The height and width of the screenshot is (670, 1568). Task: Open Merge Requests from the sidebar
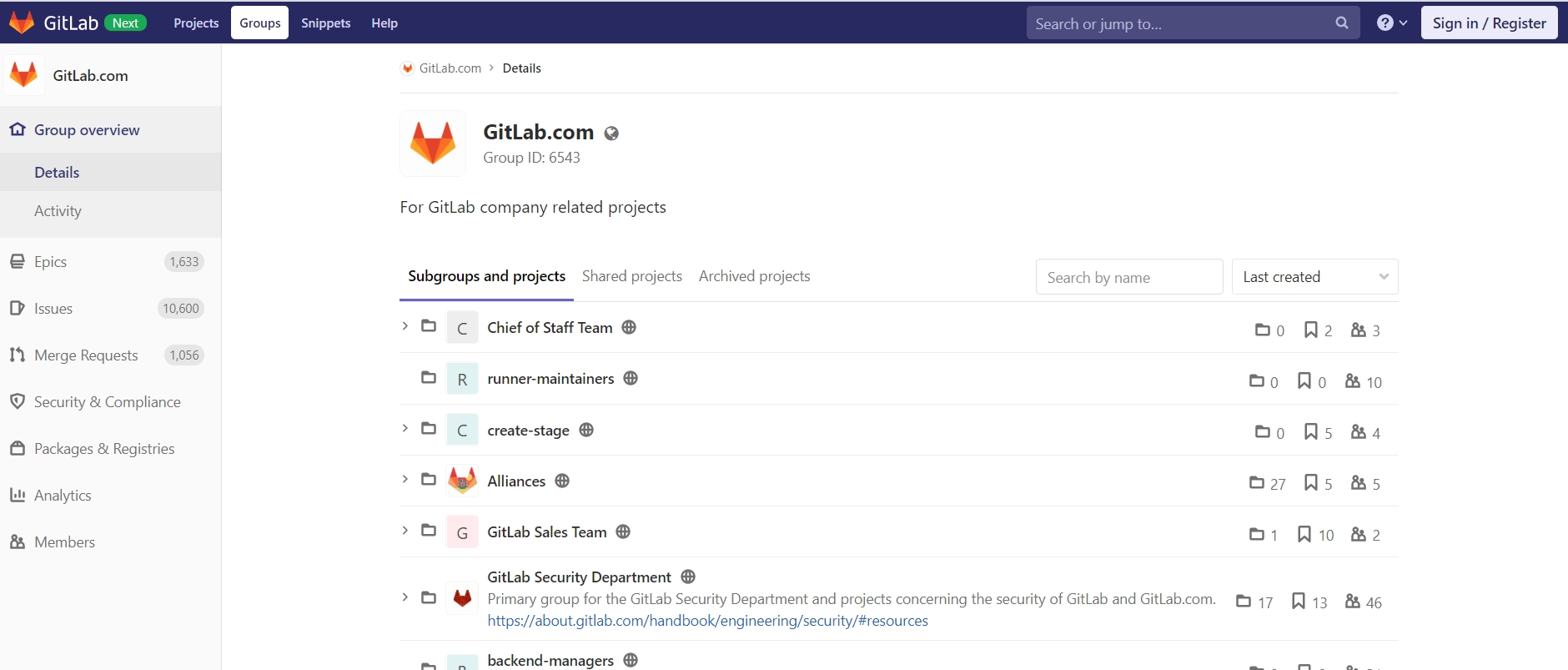click(x=85, y=355)
